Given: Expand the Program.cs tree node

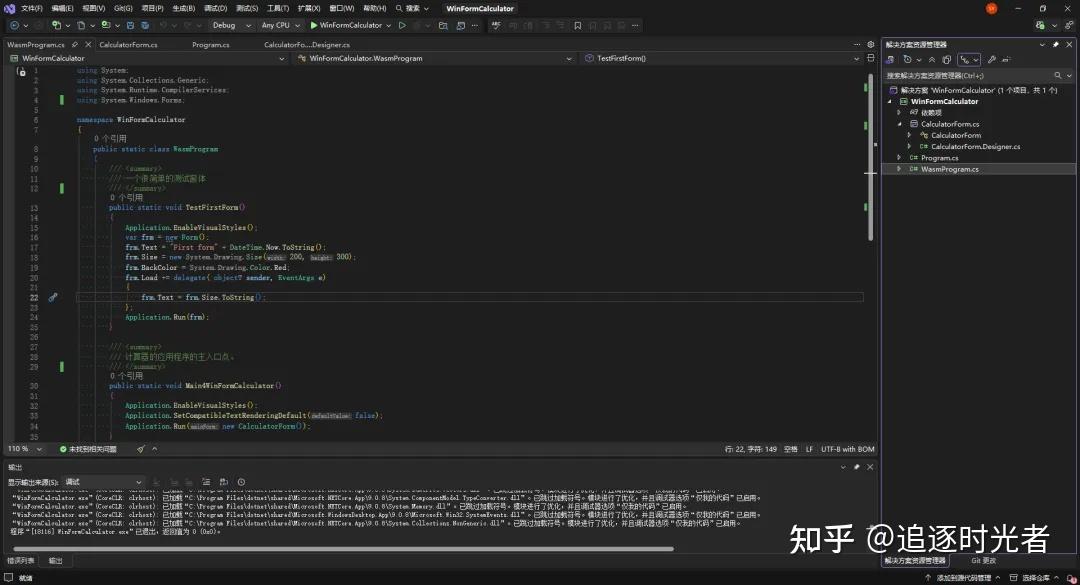Looking at the screenshot, I should point(899,158).
